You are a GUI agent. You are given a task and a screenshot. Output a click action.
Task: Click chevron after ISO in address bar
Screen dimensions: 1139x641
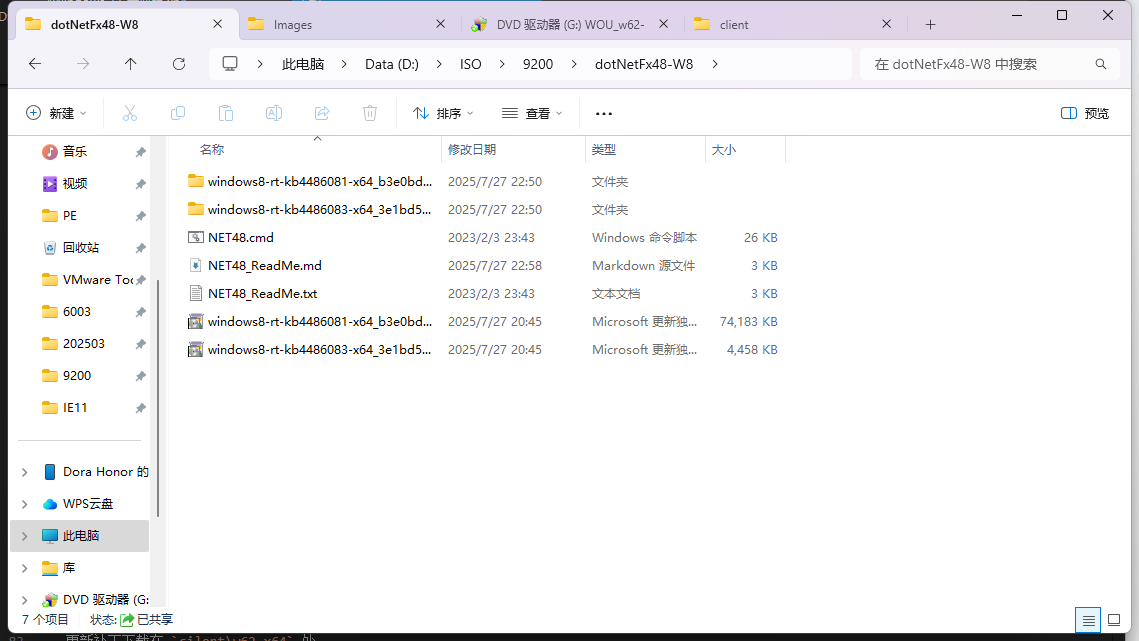501,64
